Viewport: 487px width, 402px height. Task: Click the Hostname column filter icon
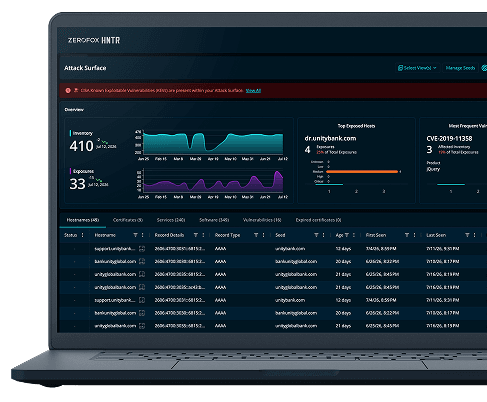135,235
